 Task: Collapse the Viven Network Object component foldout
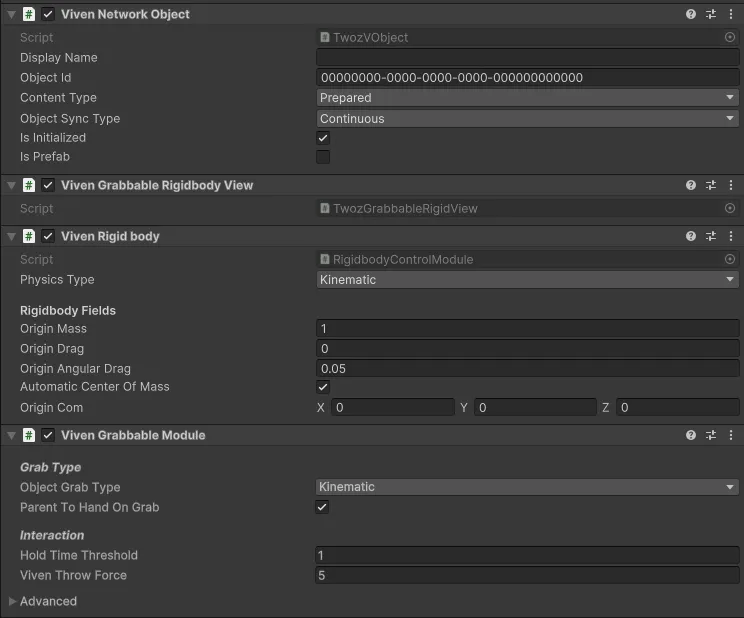coord(11,15)
